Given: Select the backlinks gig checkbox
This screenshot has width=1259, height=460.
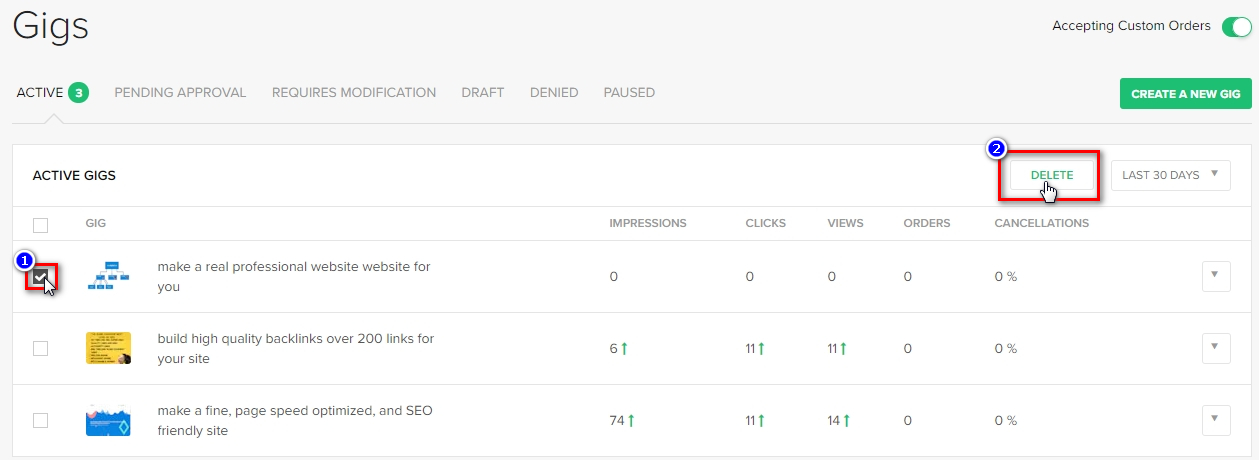Looking at the screenshot, I should pyautogui.click(x=41, y=348).
